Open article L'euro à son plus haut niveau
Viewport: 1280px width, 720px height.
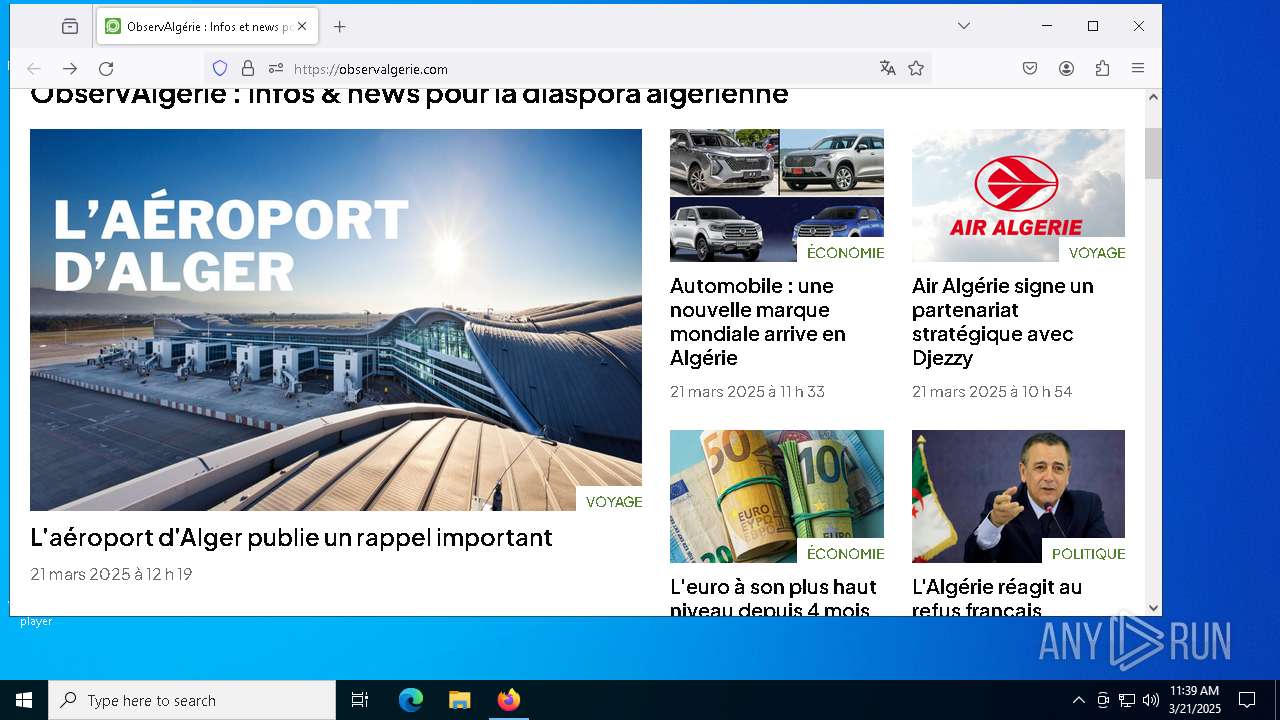click(773, 598)
